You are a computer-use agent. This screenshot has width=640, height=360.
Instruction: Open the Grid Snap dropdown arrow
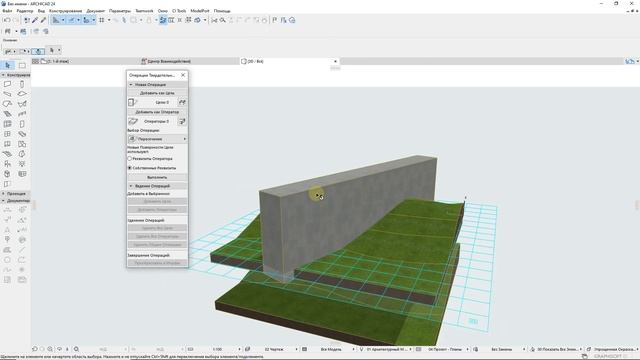coord(109,20)
